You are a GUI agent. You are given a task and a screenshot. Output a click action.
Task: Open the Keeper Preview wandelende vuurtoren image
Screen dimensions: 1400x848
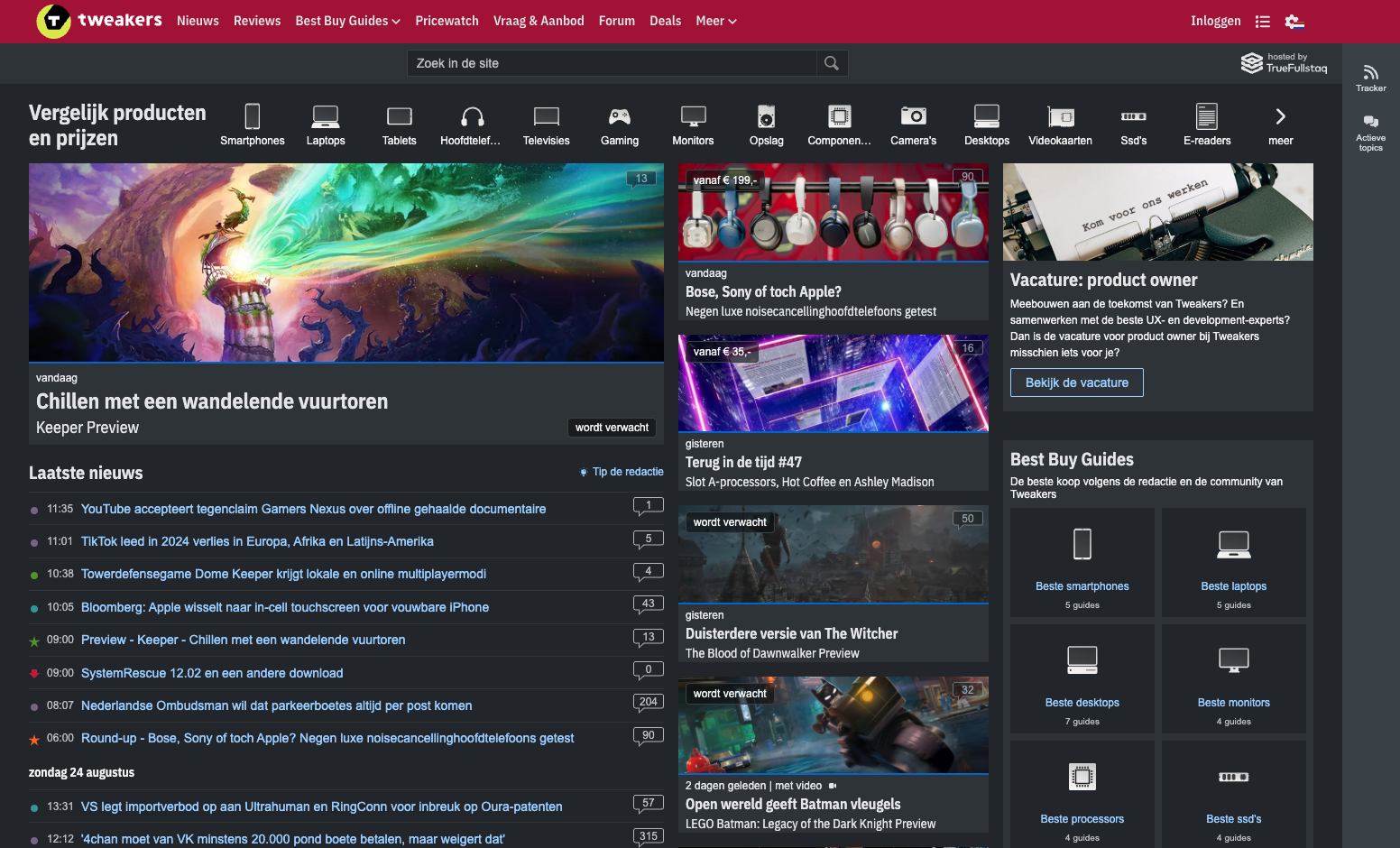(346, 263)
